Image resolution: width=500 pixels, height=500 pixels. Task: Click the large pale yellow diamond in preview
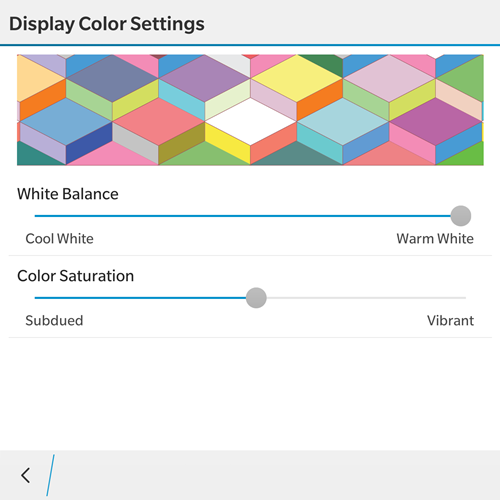296,78
